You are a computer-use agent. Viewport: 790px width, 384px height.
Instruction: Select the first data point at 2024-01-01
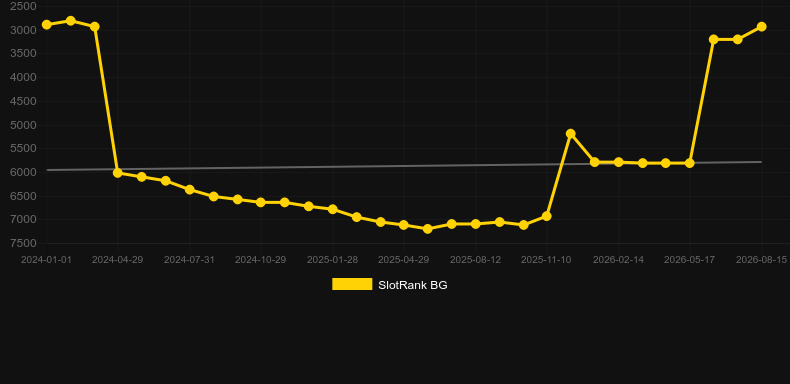point(47,25)
